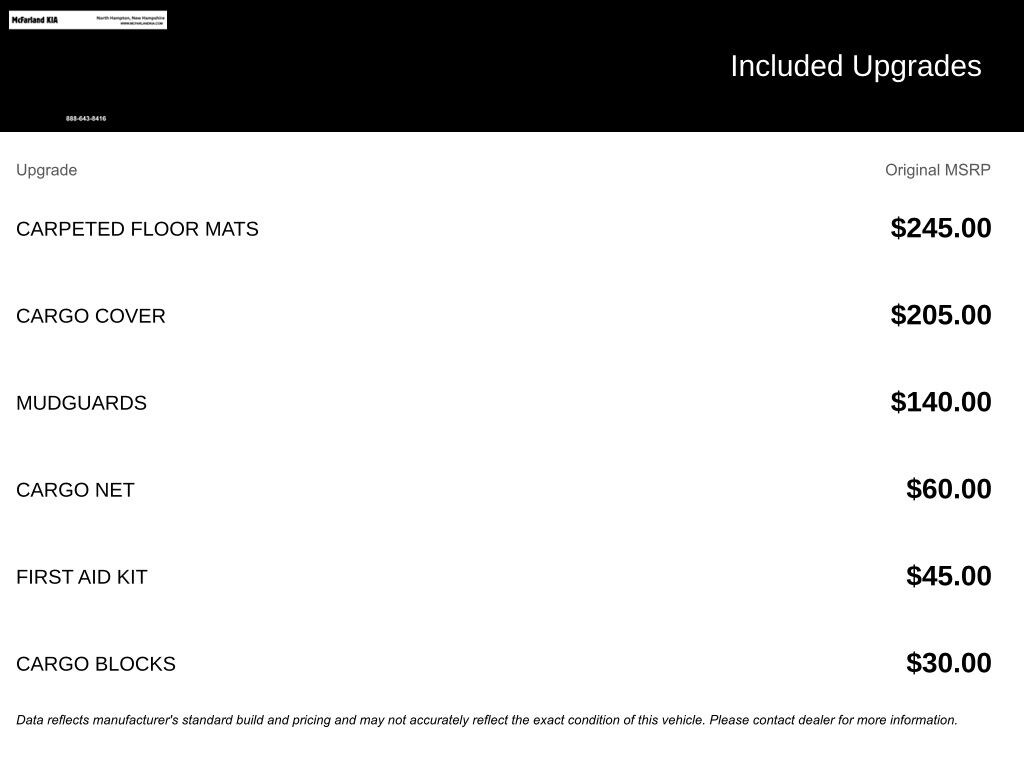Click the $205.00 price

pyautogui.click(x=940, y=315)
